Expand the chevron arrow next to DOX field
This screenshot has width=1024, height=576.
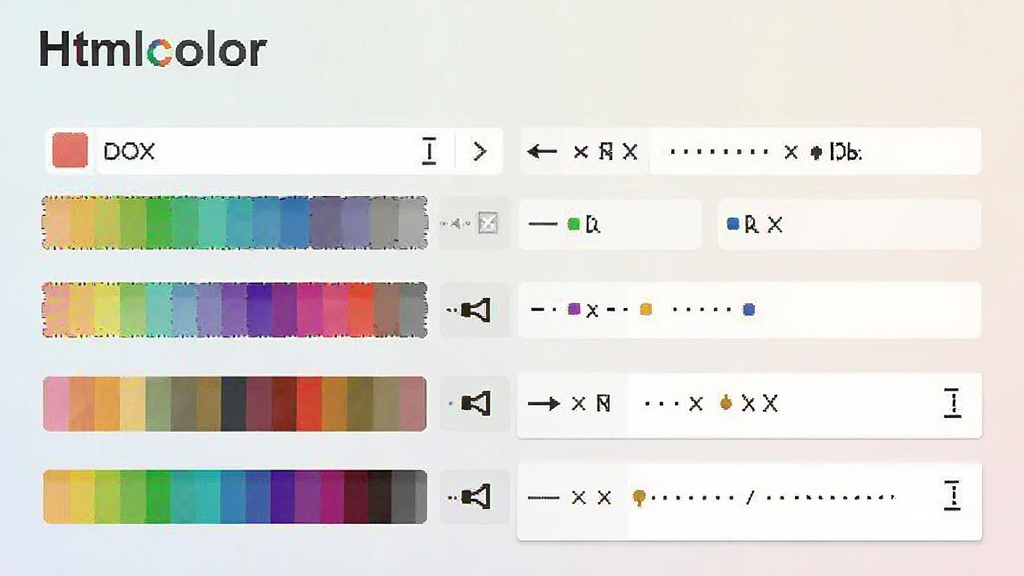480,152
